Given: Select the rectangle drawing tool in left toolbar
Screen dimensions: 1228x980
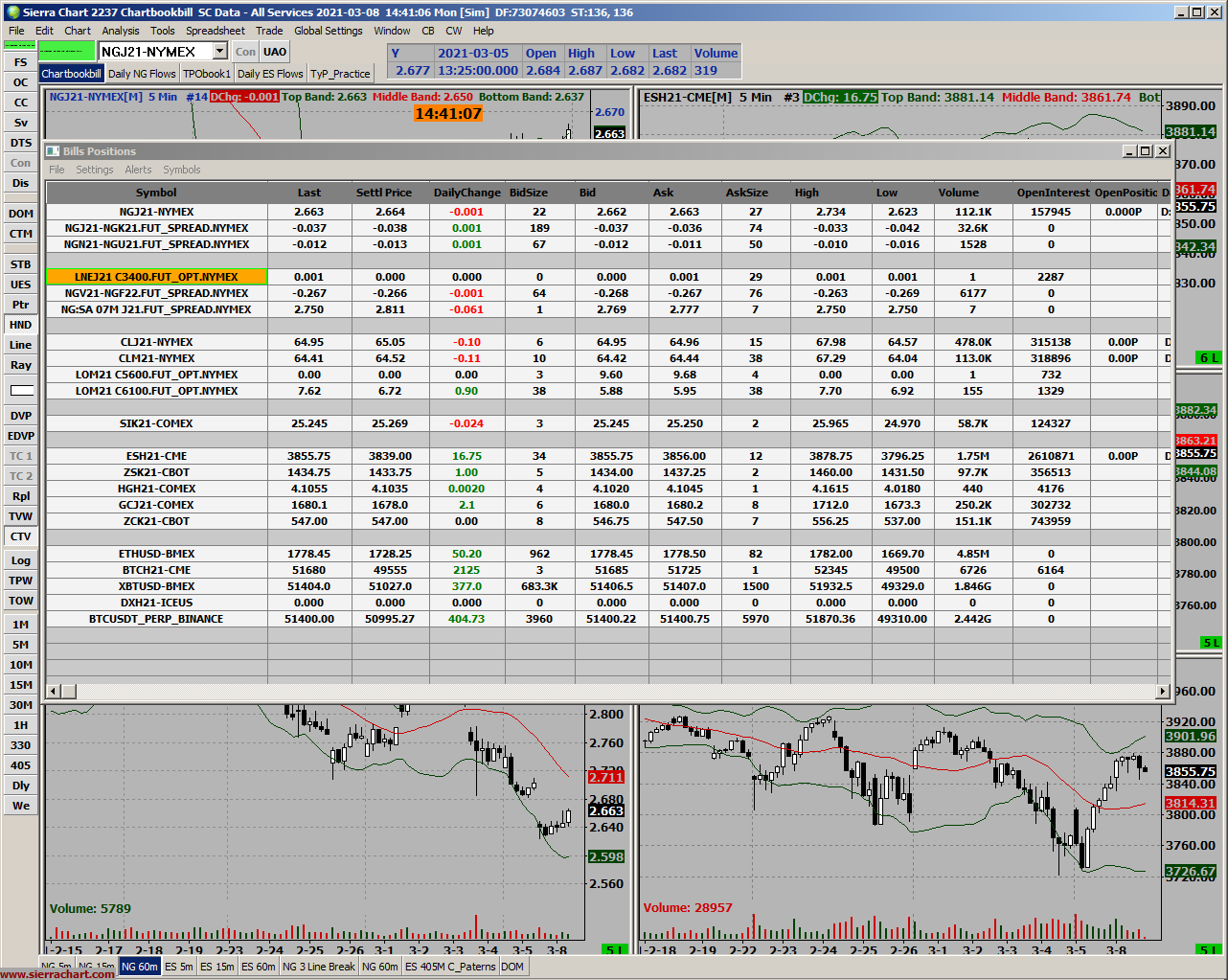Looking at the screenshot, I should click(21, 390).
